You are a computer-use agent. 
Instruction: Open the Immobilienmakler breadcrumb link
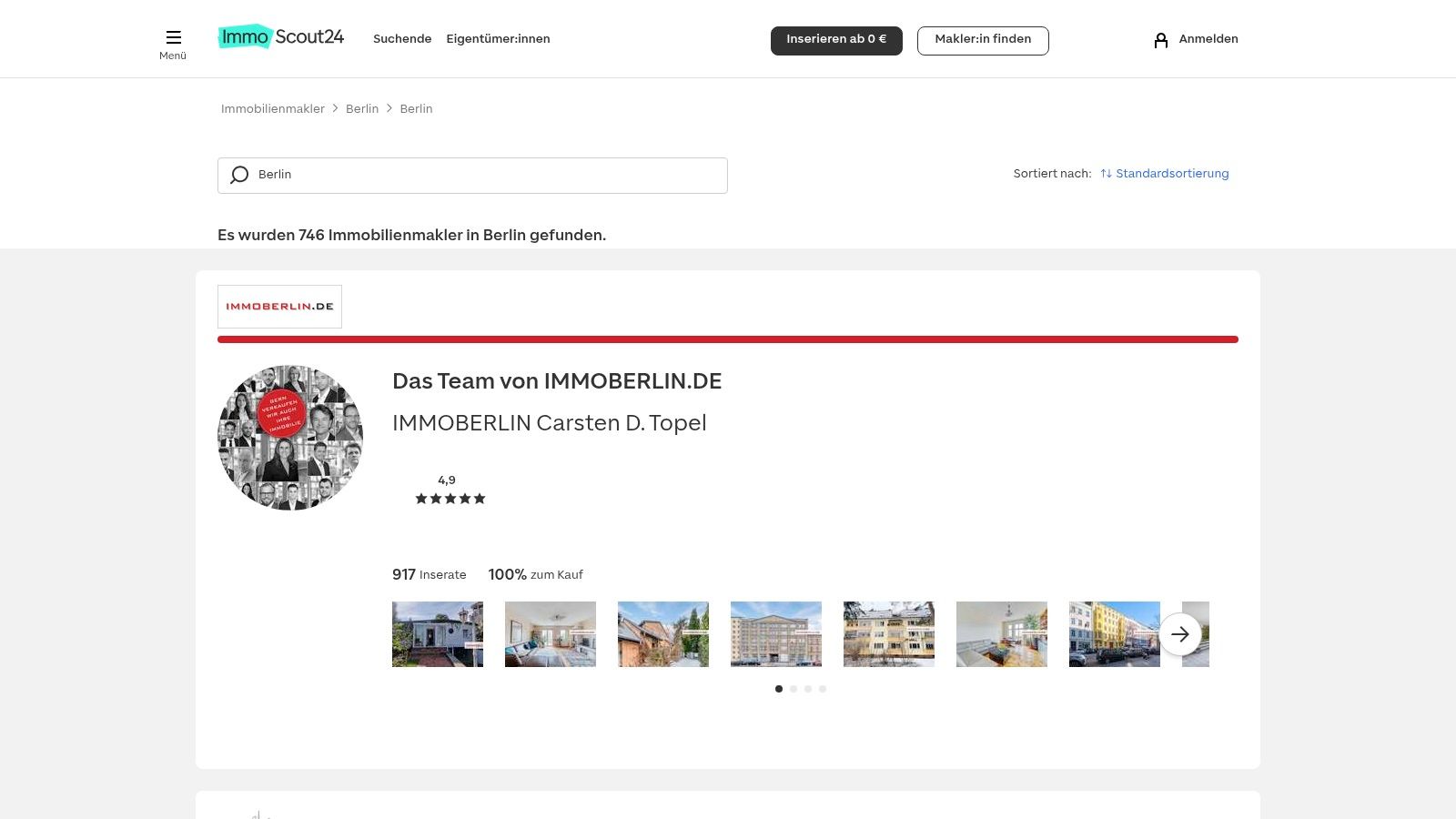tap(273, 109)
